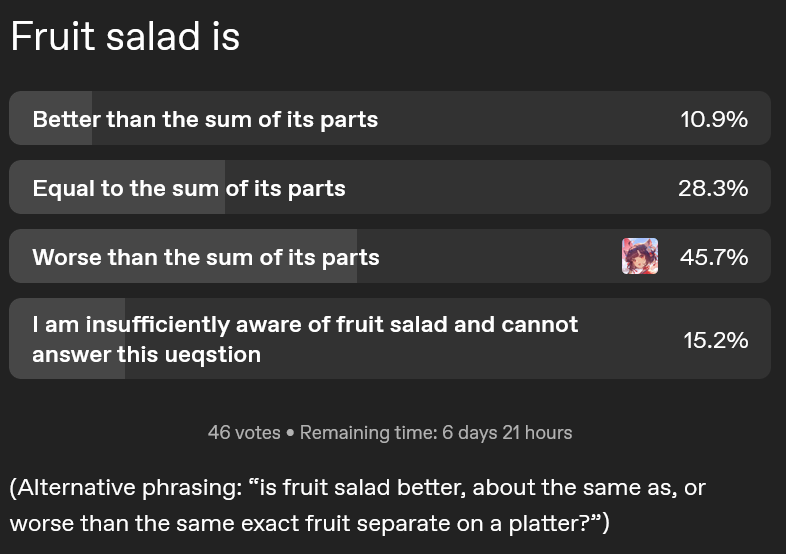Click the 28.3% result percentage
The height and width of the screenshot is (554, 786).
coord(713,189)
